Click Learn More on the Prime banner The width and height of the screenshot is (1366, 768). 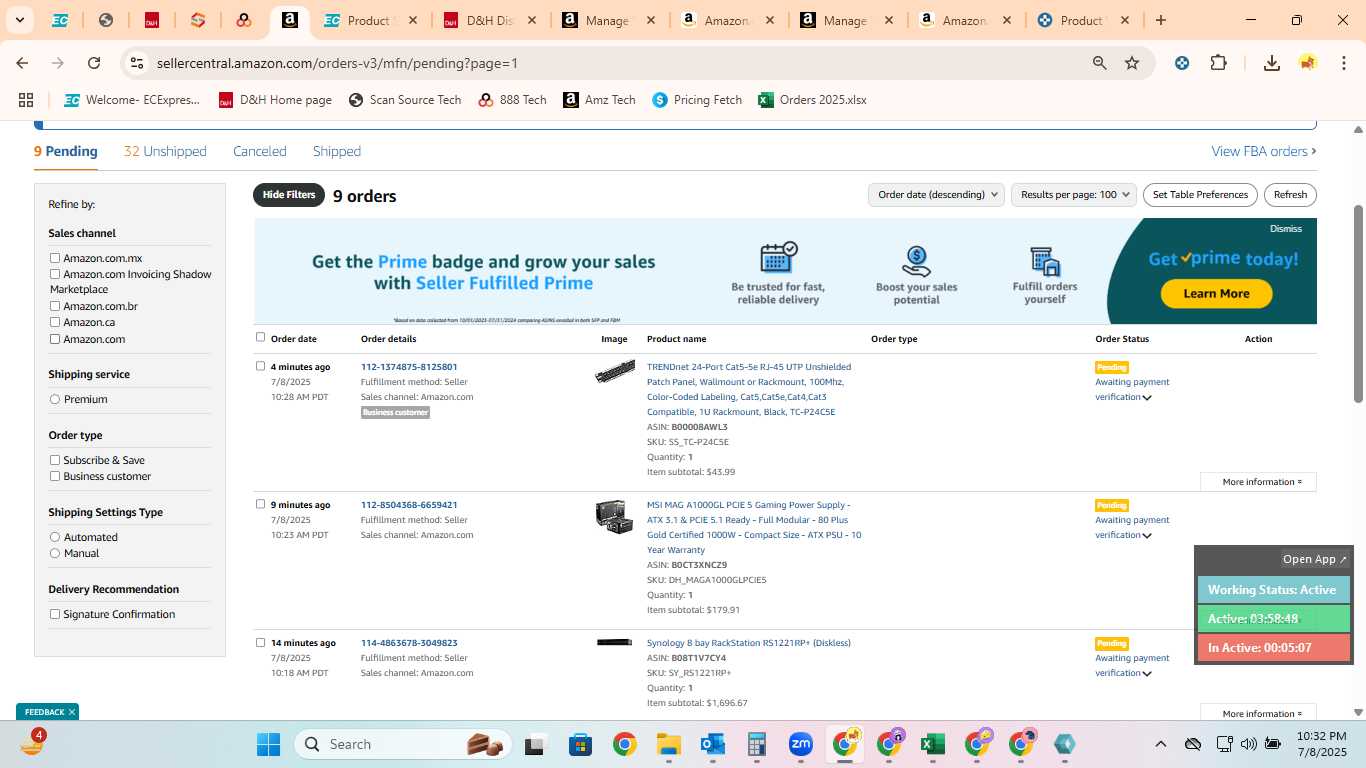1216,293
